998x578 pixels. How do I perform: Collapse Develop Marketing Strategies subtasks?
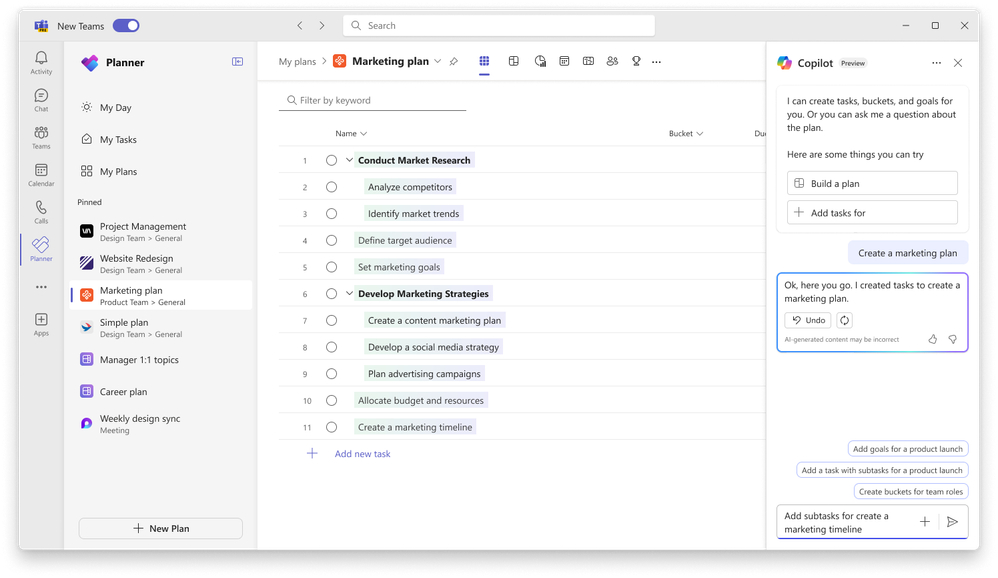click(349, 293)
